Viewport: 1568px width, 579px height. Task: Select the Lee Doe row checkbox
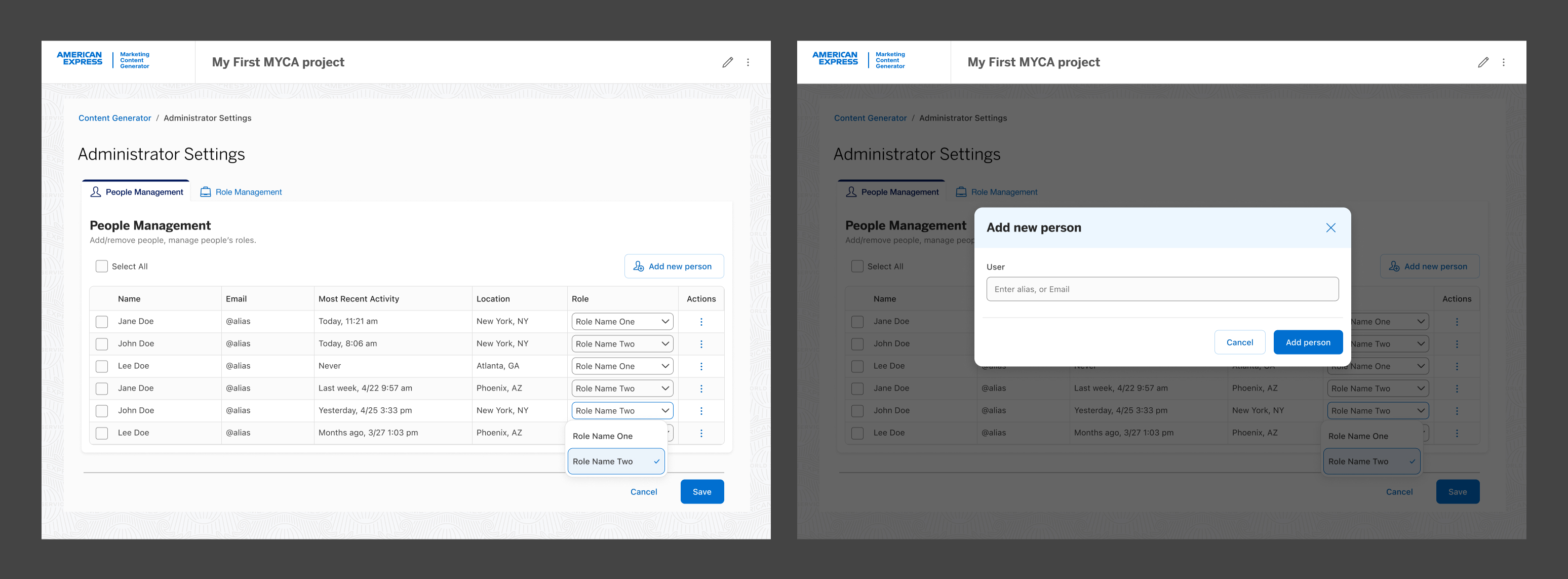point(101,366)
